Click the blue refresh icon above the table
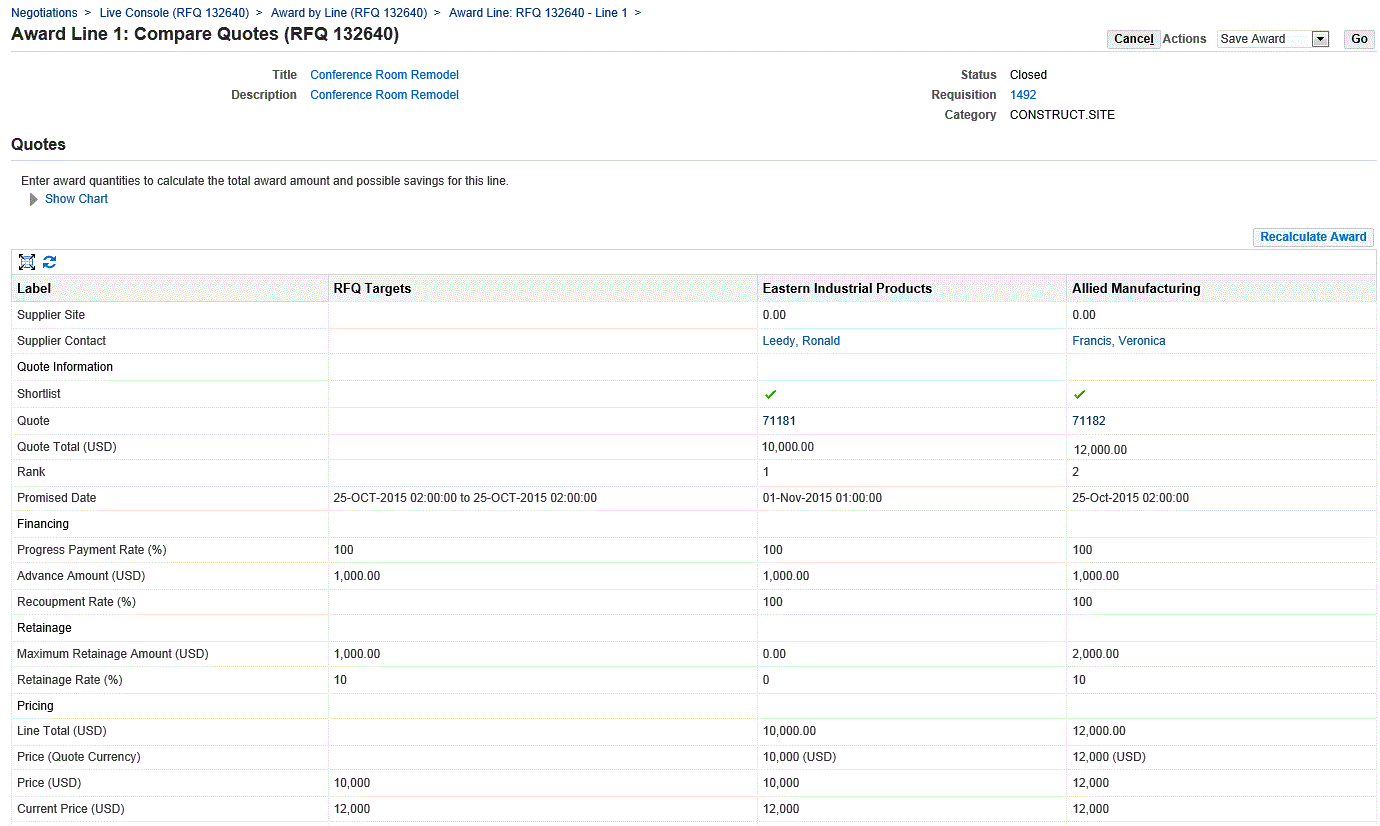The width and height of the screenshot is (1380, 826). tap(49, 262)
